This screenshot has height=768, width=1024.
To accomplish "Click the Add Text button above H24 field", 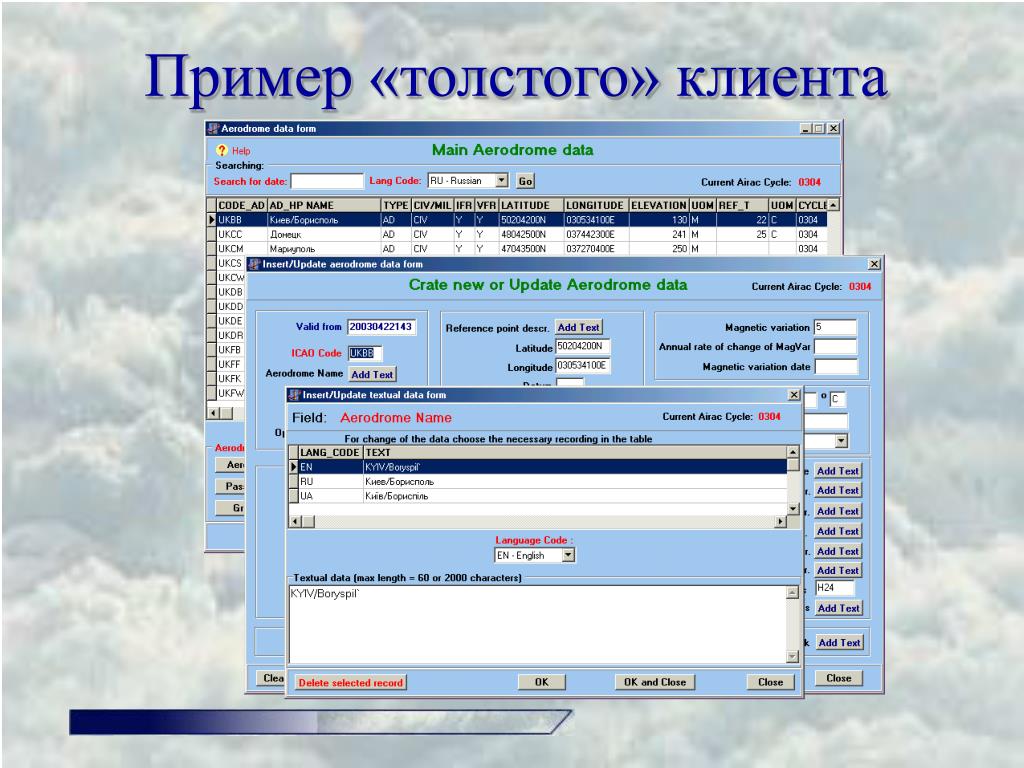I will tap(838, 570).
